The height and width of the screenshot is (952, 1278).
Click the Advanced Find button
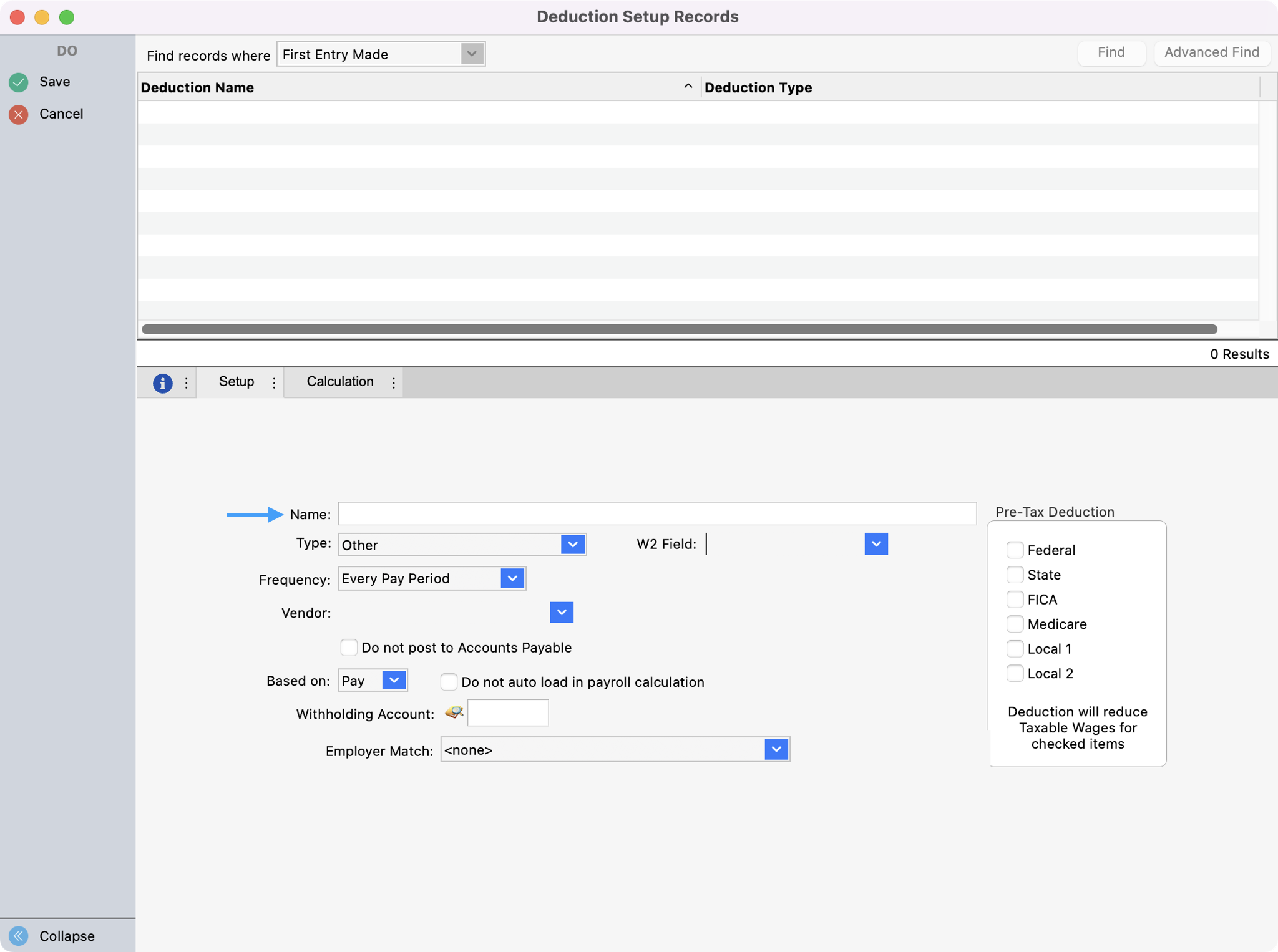pyautogui.click(x=1211, y=52)
